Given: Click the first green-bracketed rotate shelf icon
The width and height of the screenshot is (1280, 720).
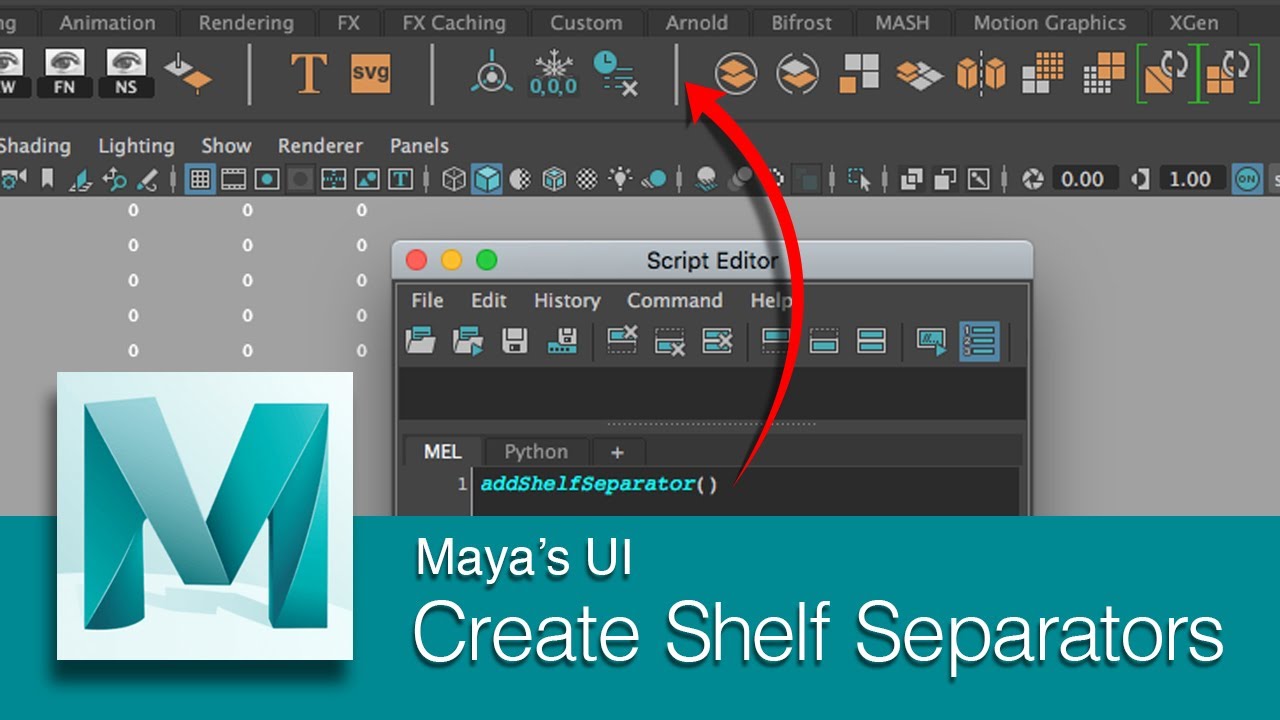Looking at the screenshot, I should 1166,73.
